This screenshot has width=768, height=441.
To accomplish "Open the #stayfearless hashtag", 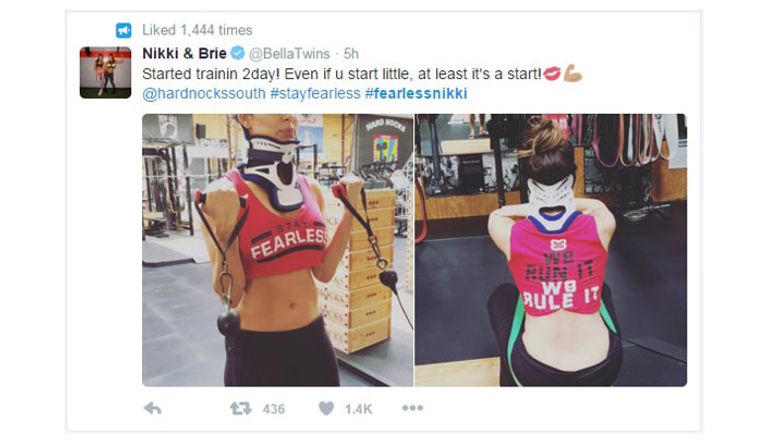I will click(x=315, y=93).
